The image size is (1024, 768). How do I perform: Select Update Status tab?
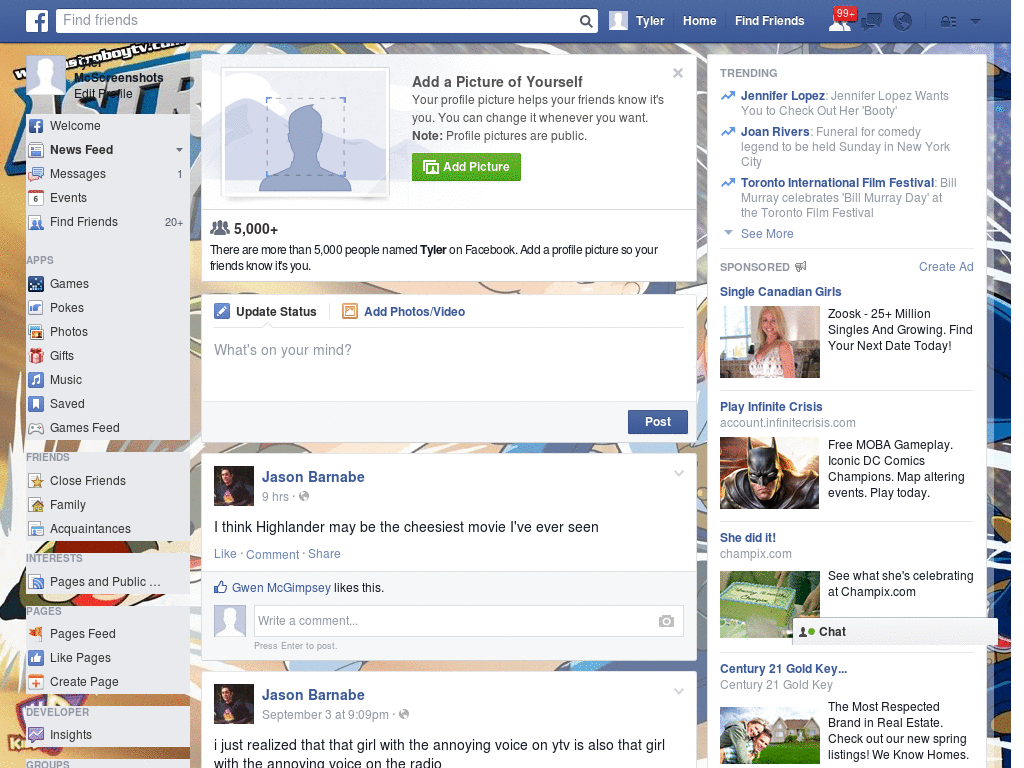[265, 312]
